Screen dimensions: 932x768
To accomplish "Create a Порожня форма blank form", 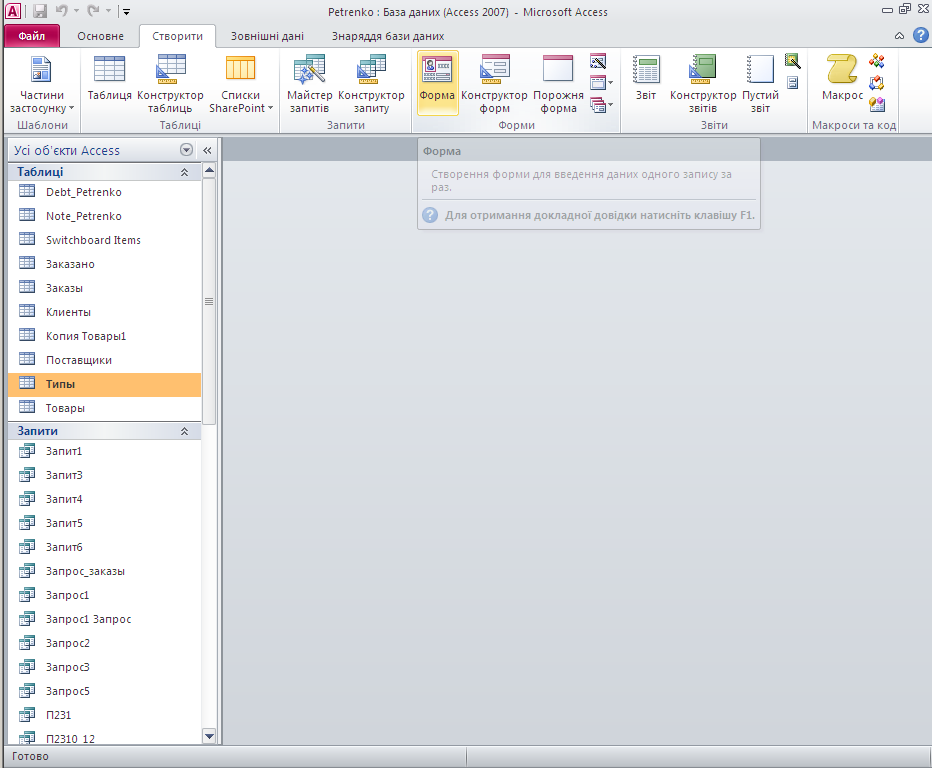I will click(x=558, y=83).
